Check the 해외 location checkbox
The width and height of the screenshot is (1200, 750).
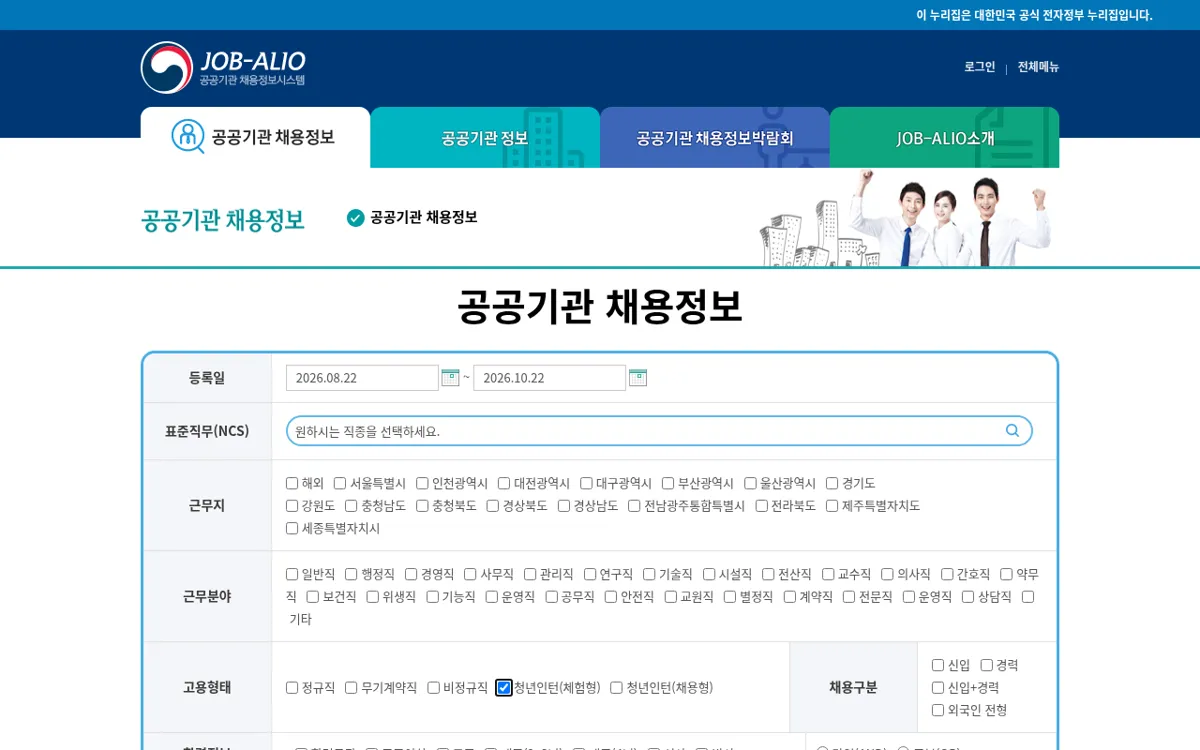292,483
